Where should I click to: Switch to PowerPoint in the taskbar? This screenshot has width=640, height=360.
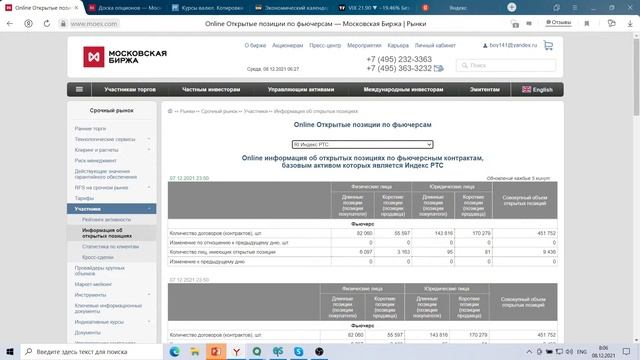pyautogui.click(x=216, y=351)
